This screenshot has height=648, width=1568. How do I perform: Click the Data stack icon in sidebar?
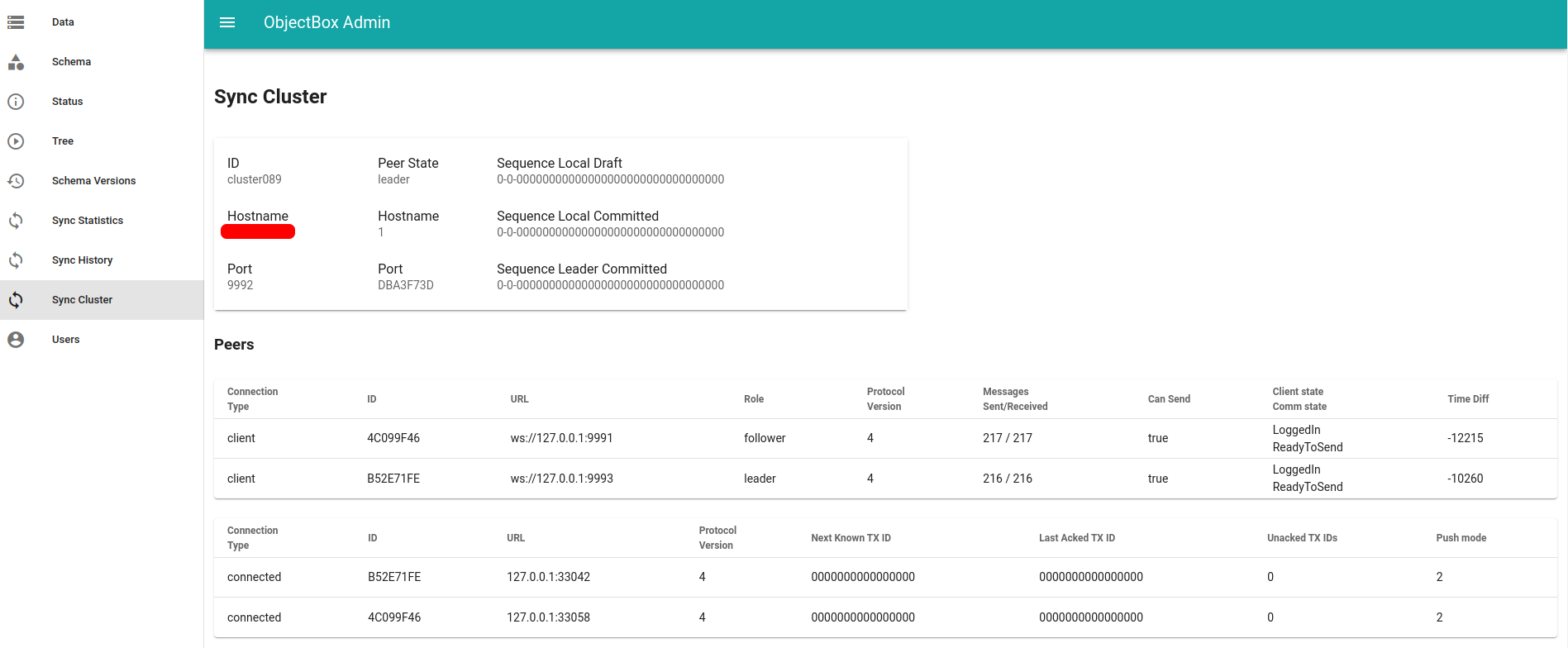(x=16, y=22)
